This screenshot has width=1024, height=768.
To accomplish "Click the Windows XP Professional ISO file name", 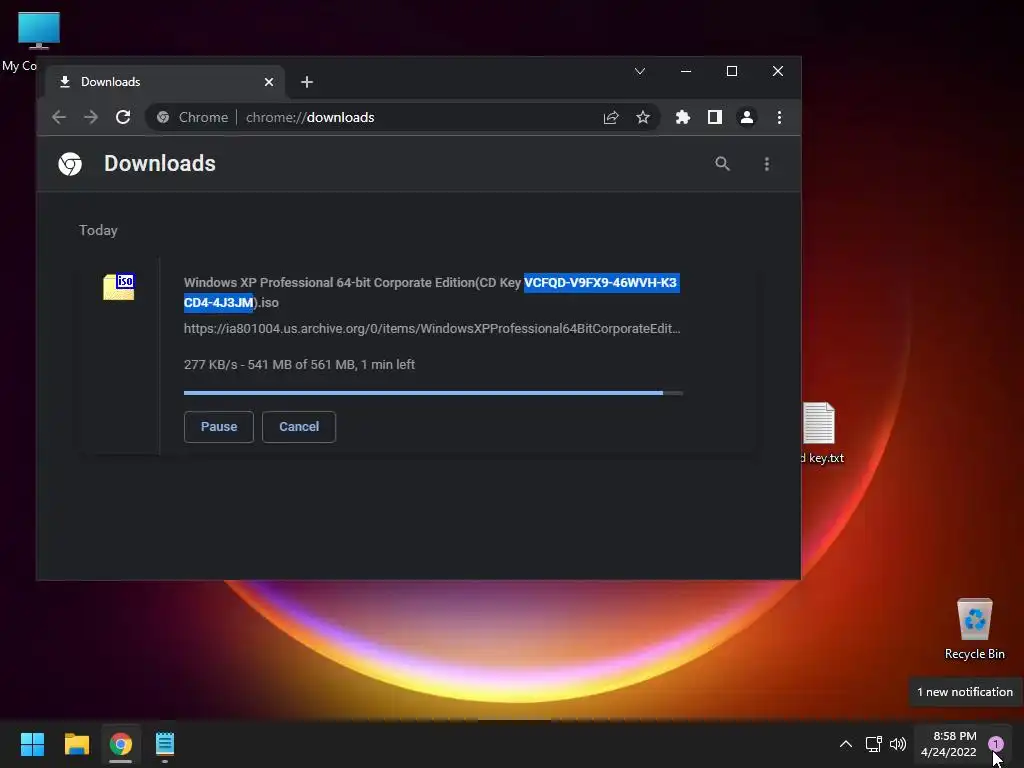I will pyautogui.click(x=432, y=293).
